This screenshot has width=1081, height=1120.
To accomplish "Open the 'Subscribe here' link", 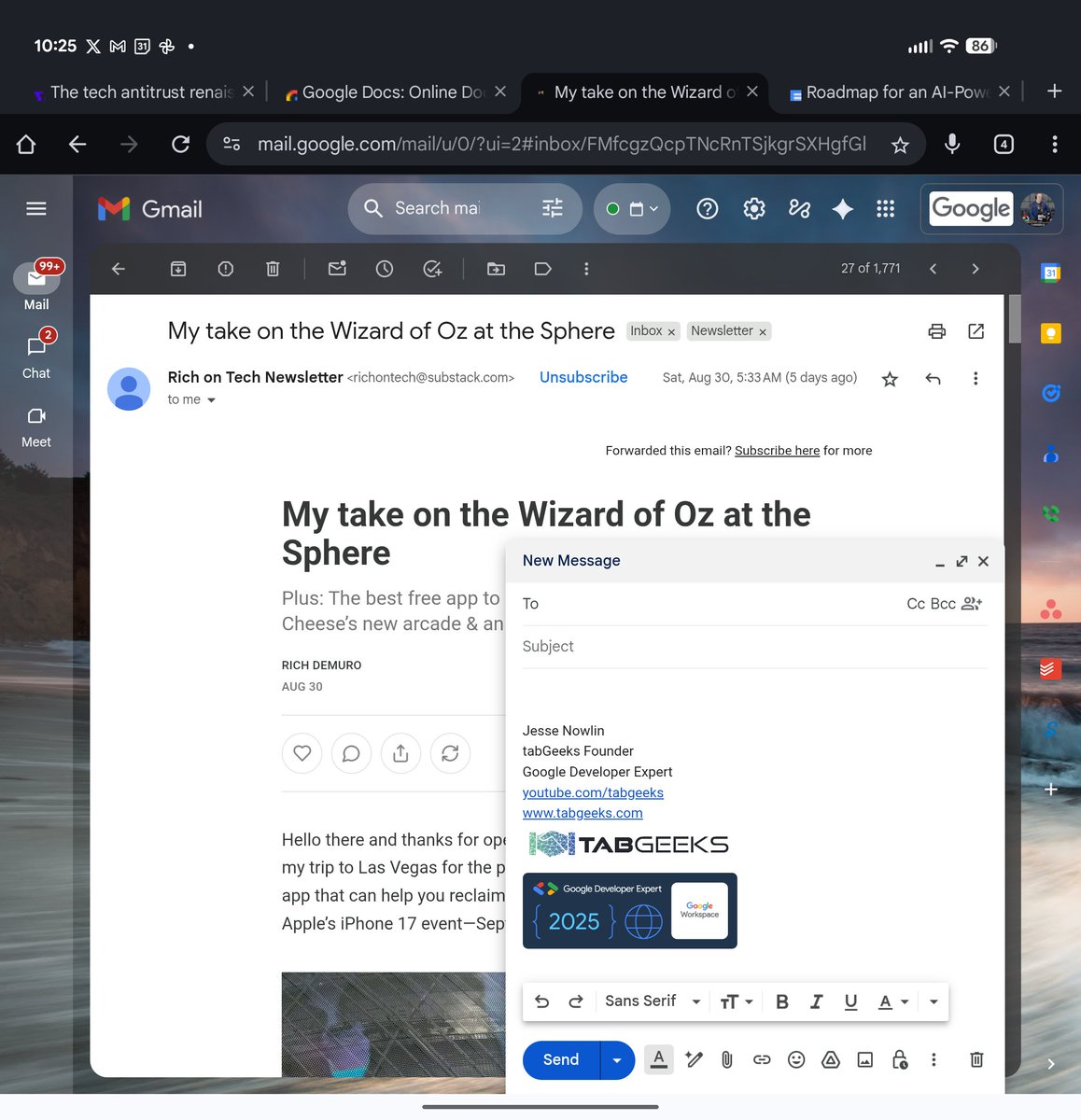I will point(777,450).
